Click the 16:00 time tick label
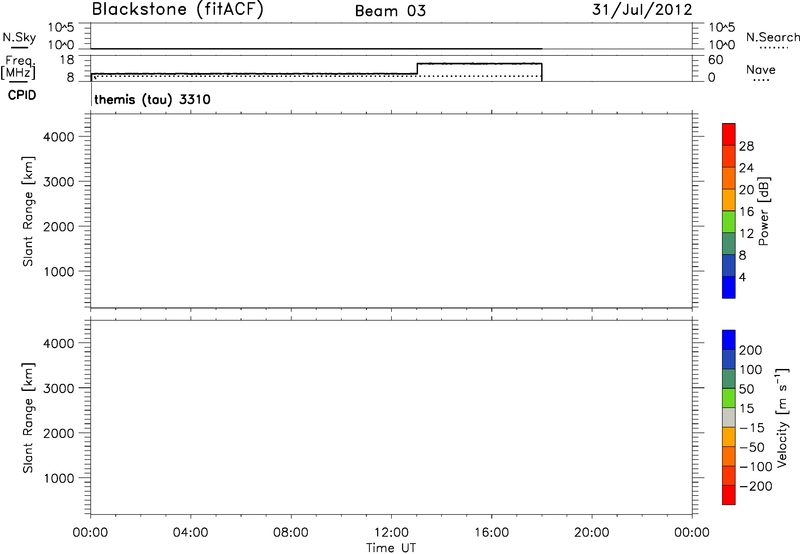The width and height of the screenshot is (800, 554). click(491, 533)
